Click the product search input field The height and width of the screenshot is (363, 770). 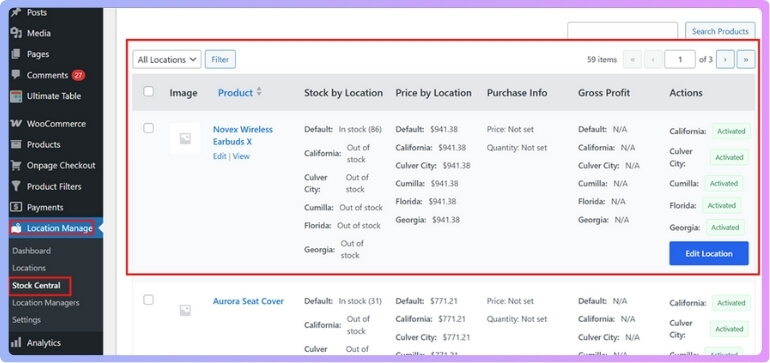click(x=622, y=31)
